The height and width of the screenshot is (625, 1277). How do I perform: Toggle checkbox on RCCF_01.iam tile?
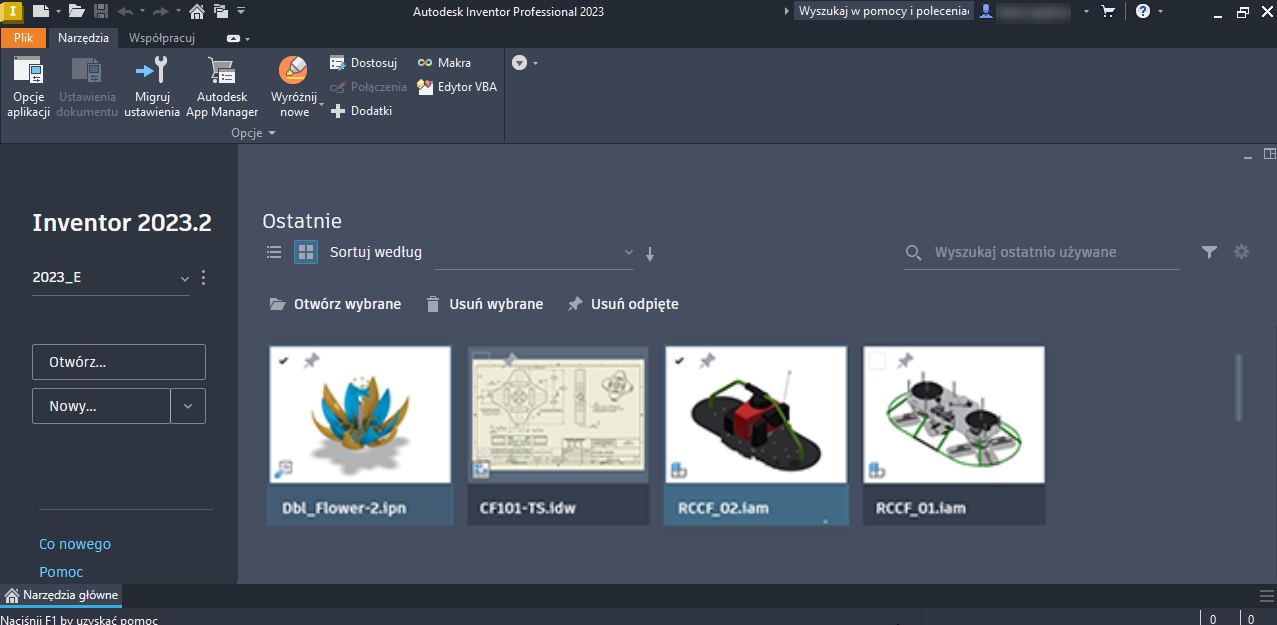[878, 361]
